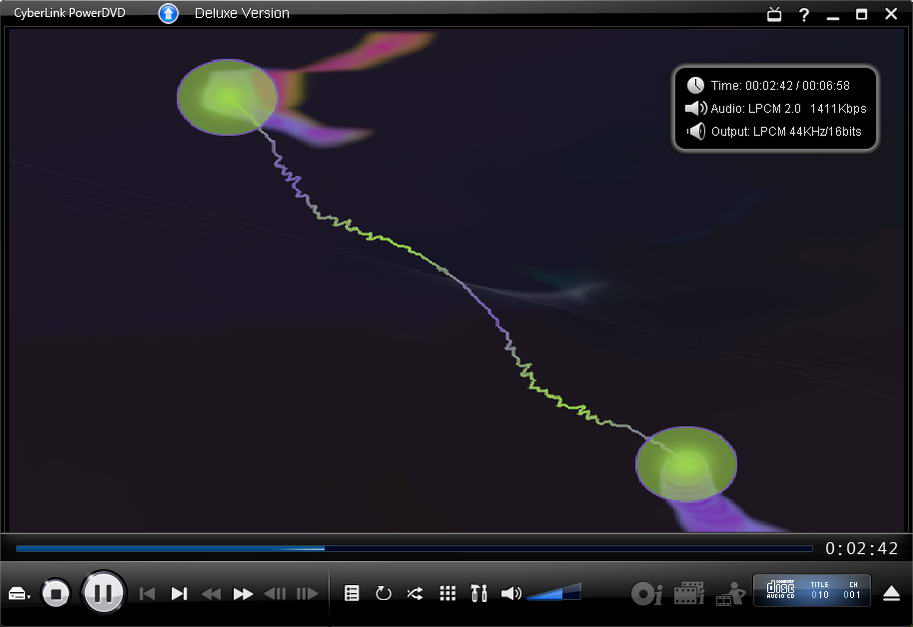Click the disc information icon
Viewport: 913px width, 627px height.
pyautogui.click(x=646, y=593)
